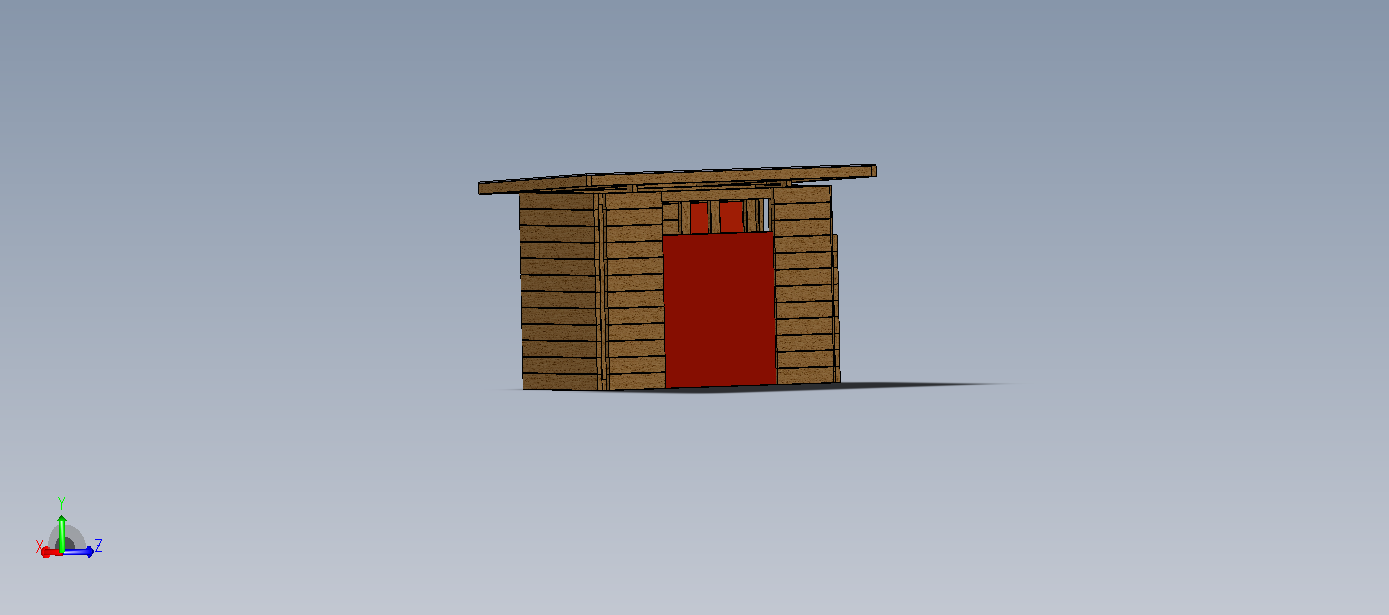Select the large red door panel

pyautogui.click(x=719, y=310)
